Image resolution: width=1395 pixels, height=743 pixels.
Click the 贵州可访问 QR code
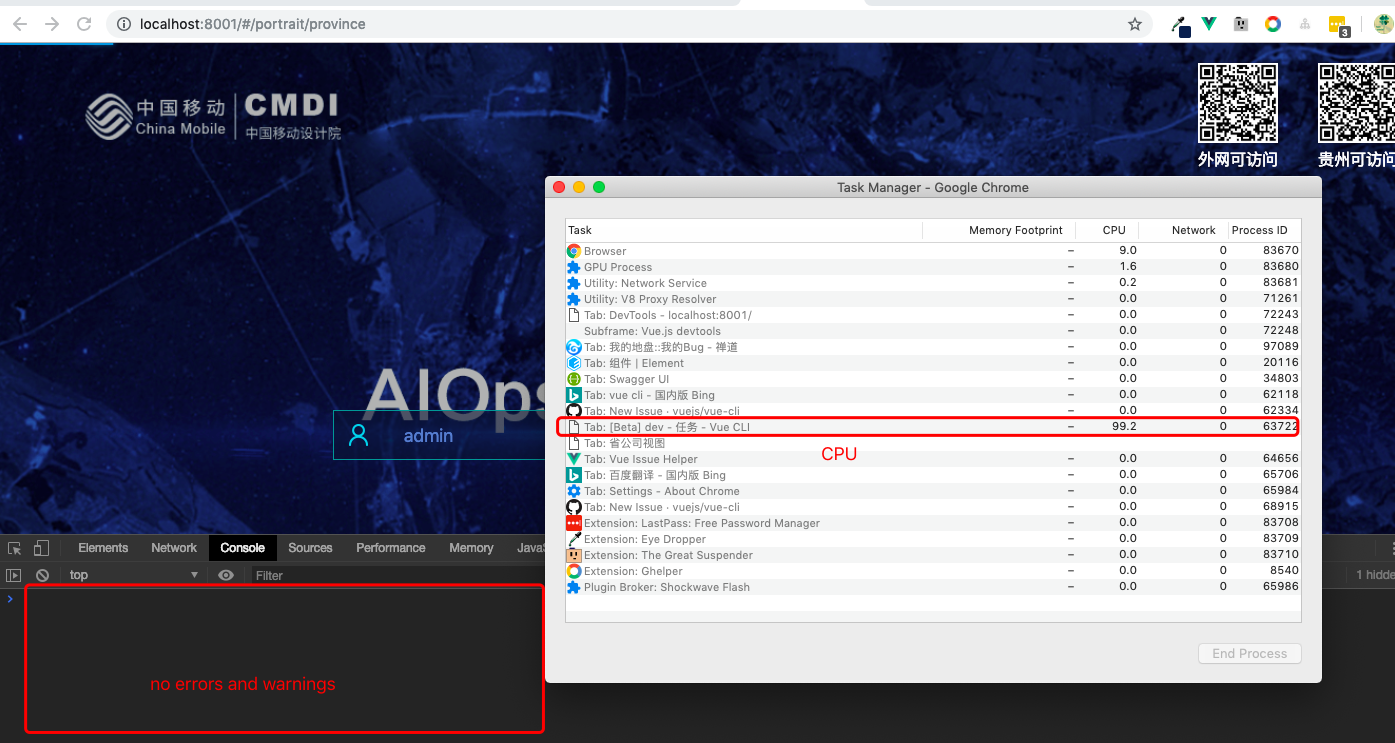coord(1356,103)
